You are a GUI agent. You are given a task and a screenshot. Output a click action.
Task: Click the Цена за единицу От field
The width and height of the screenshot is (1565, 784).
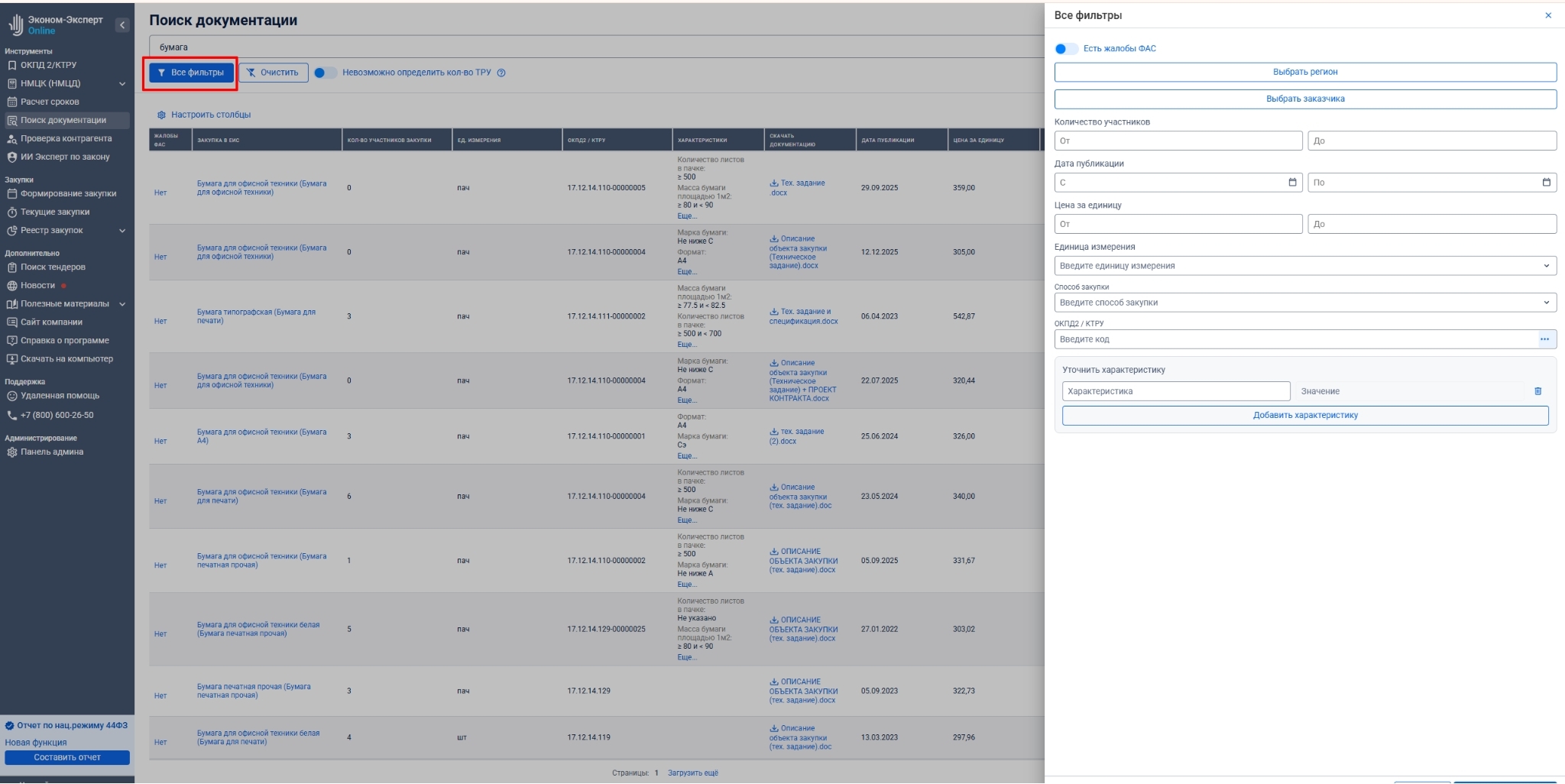1178,224
